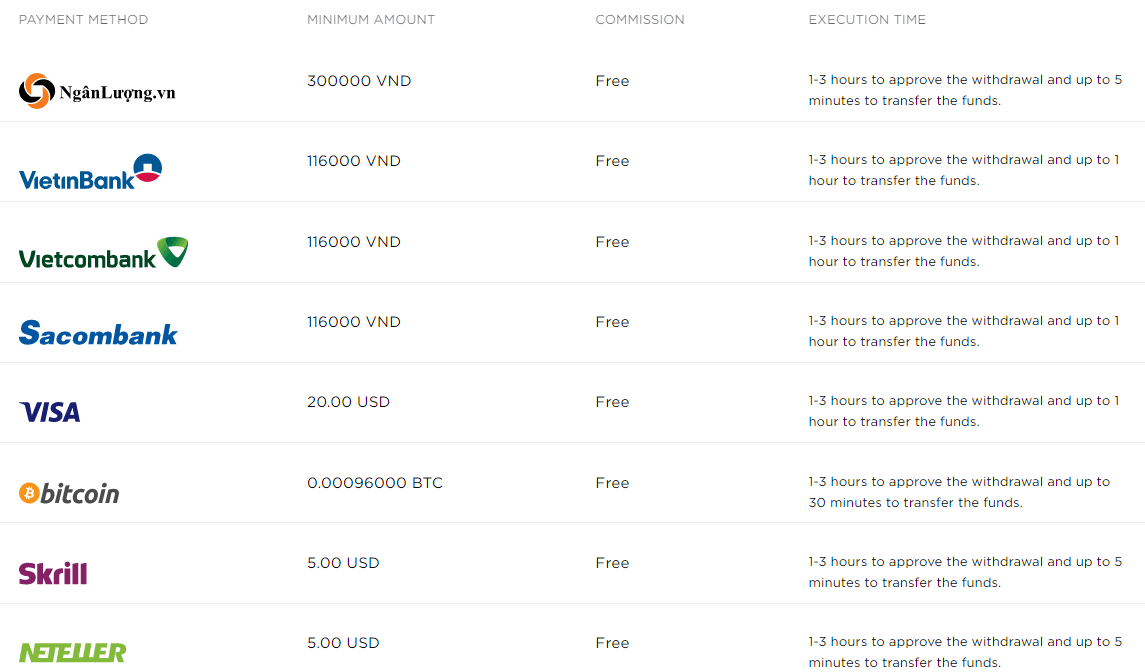Viewport: 1145px width, 672px height.
Task: Click the NganLuong.vn logo
Action: tap(97, 91)
